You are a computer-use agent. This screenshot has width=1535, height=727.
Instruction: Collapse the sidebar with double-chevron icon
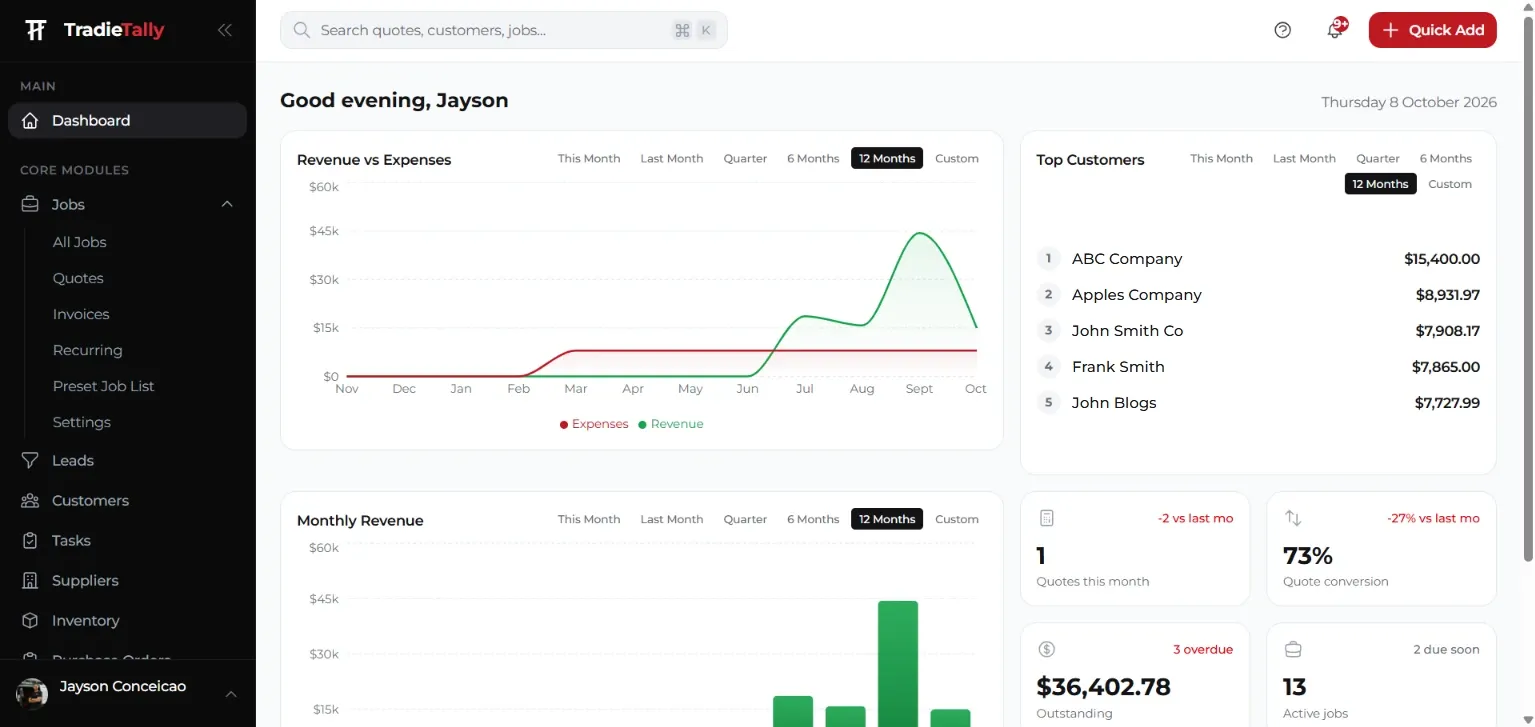point(225,30)
